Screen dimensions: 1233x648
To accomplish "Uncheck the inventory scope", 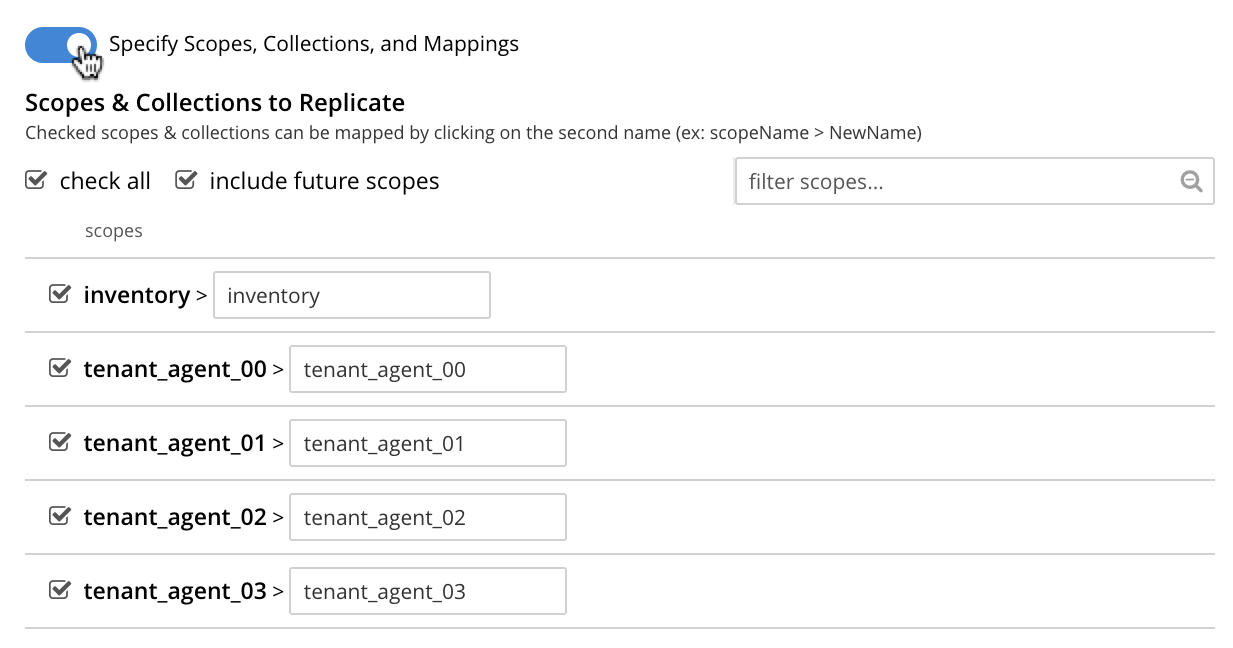I will pos(60,292).
